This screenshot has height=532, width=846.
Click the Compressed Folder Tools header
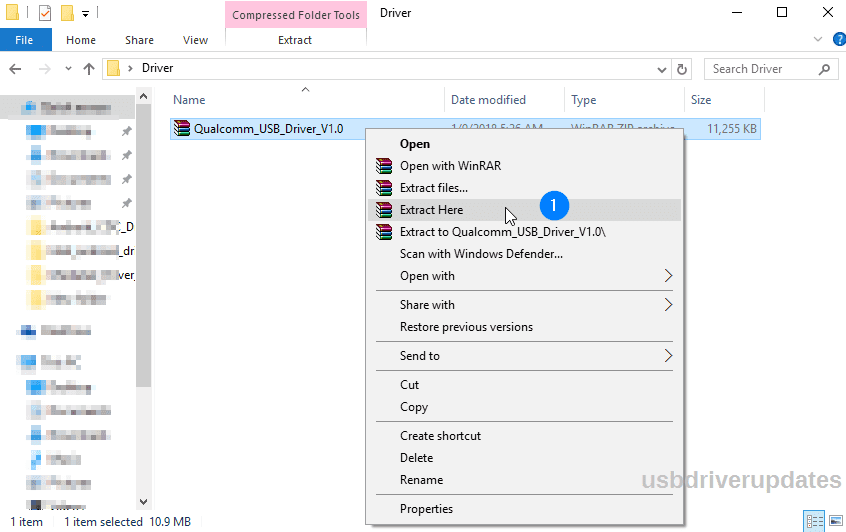pyautogui.click(x=296, y=15)
